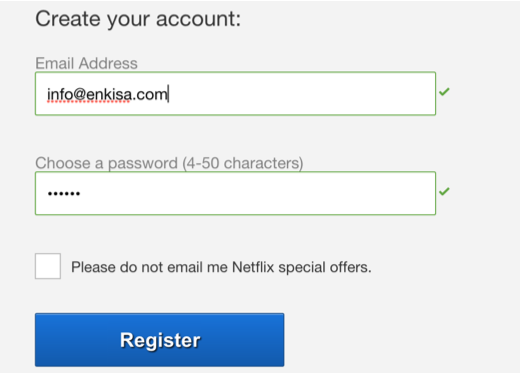Place the cursor on the masked password dots
This screenshot has width=521, height=373.
click(64, 193)
